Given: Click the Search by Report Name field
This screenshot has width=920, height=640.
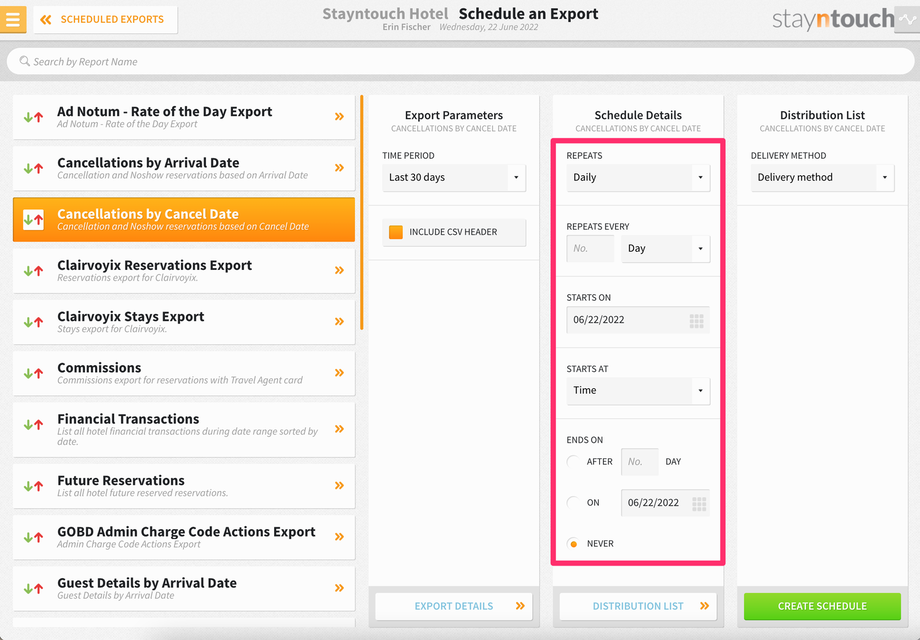Looking at the screenshot, I should click(460, 61).
